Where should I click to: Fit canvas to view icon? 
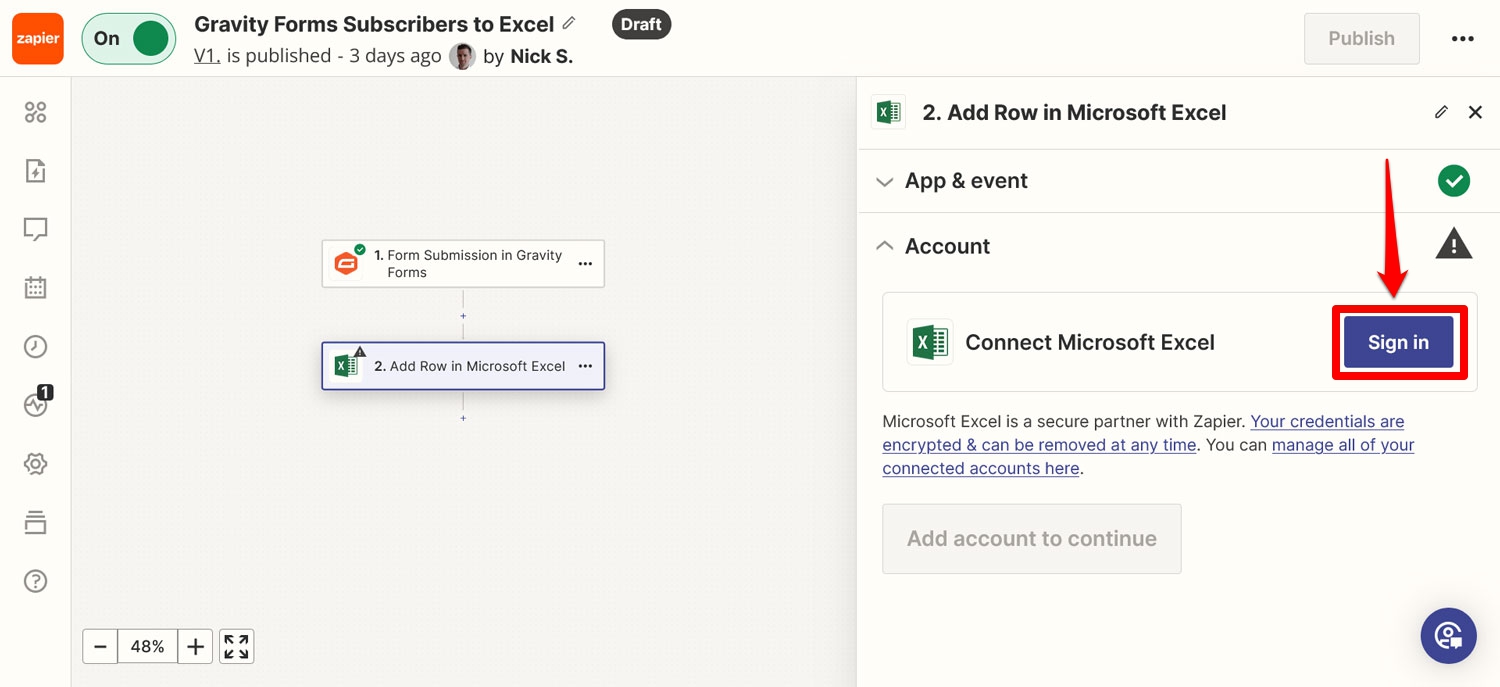tap(237, 646)
